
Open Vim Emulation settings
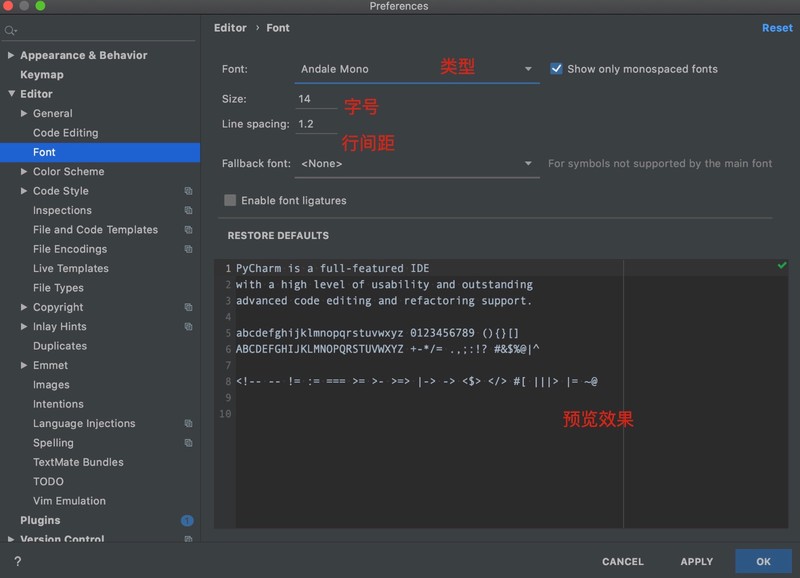(x=69, y=501)
